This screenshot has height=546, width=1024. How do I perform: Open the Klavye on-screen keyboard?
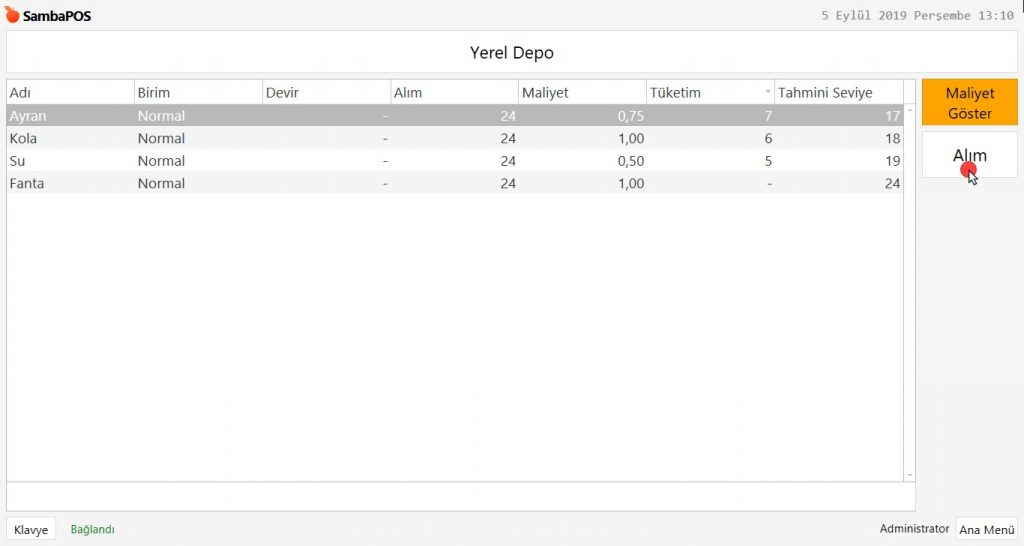click(31, 530)
